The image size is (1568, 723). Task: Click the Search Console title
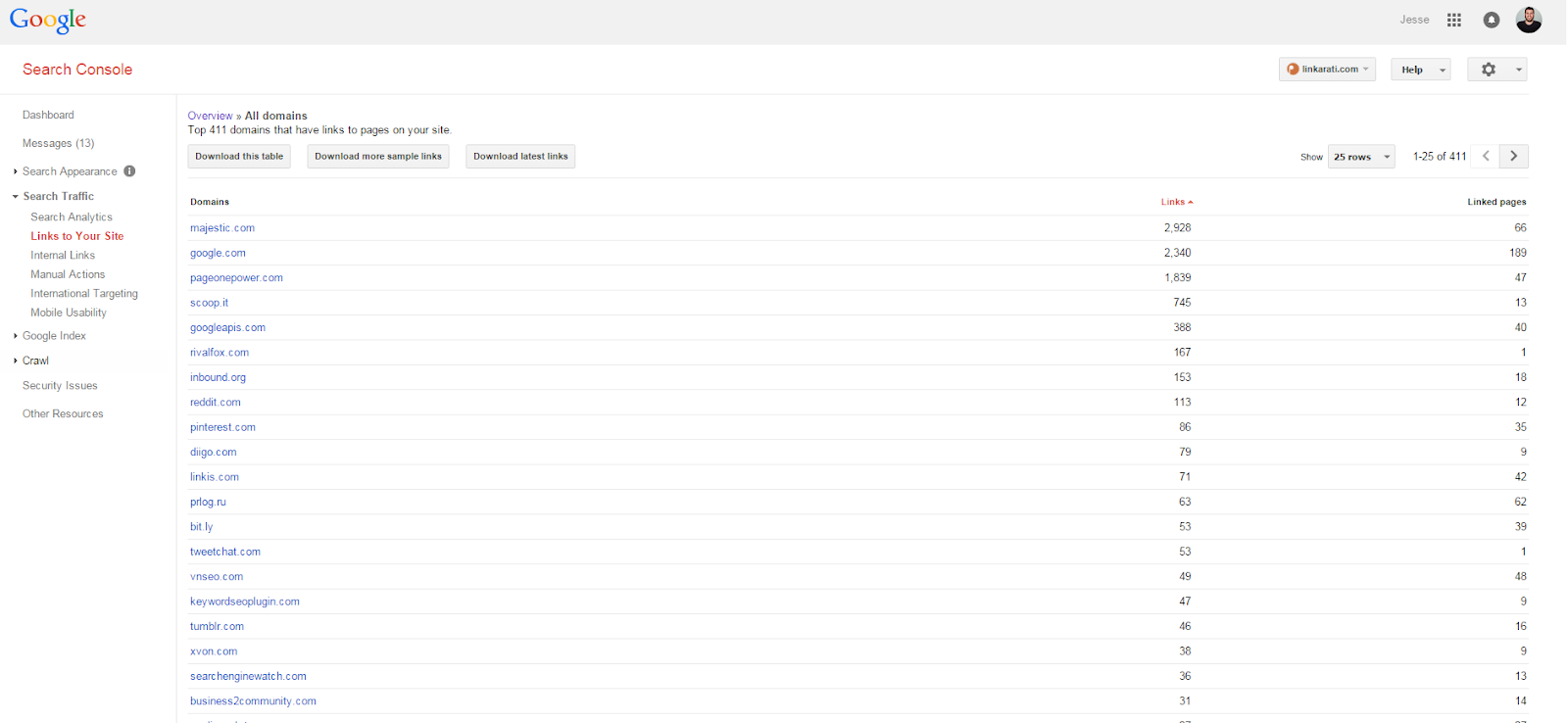click(77, 70)
